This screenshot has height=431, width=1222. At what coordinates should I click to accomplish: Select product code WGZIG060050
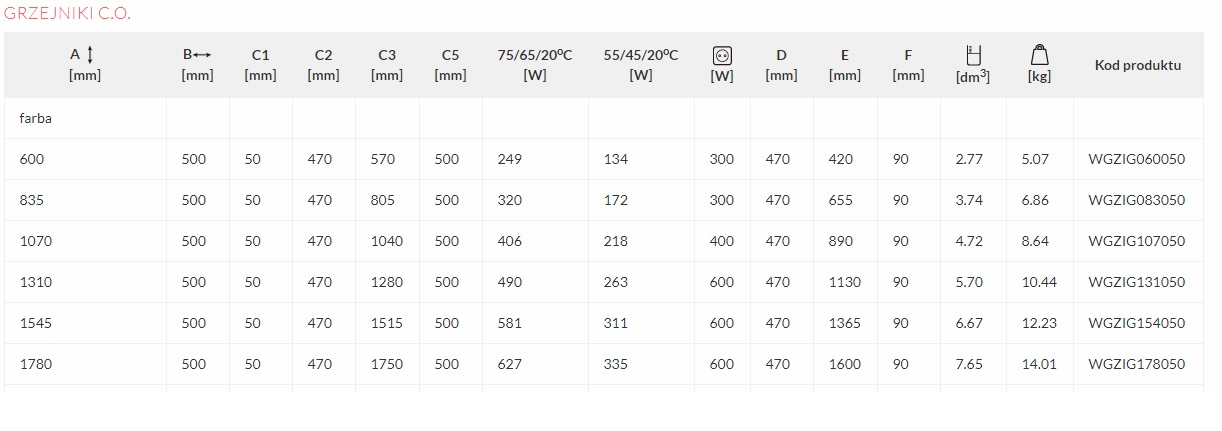[1137, 159]
